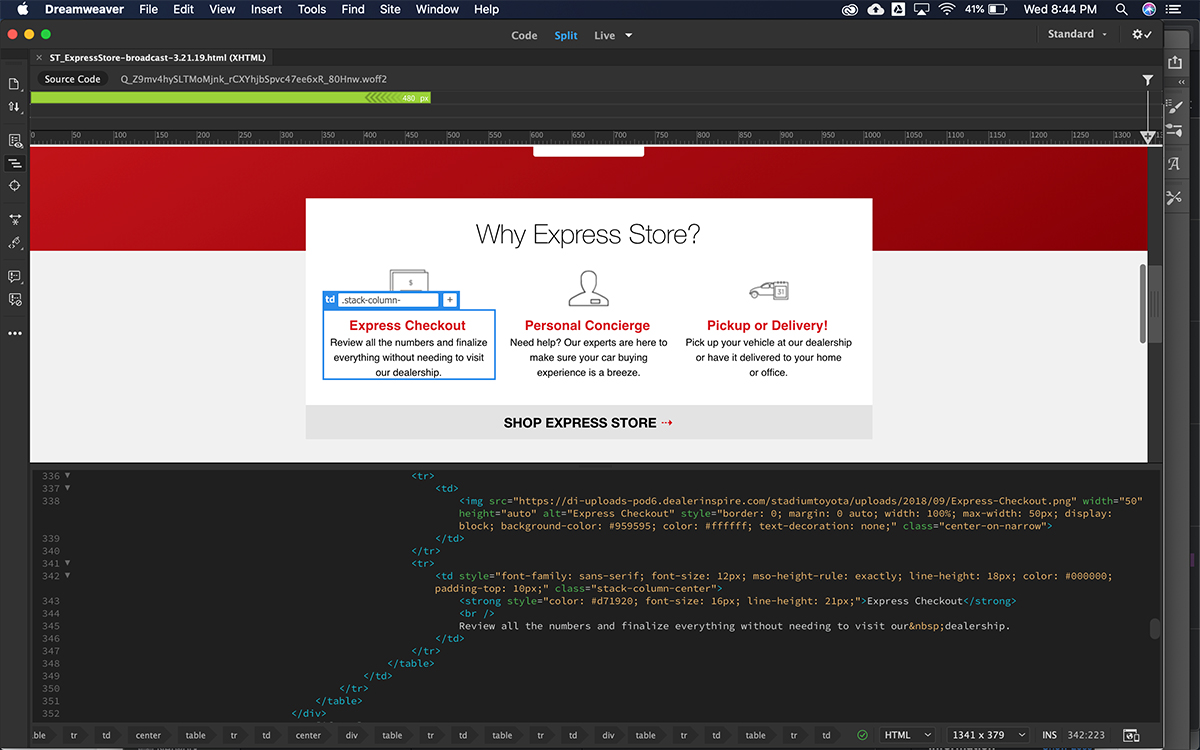The image size is (1200, 750).
Task: Collapse code fold arrow at line 337
Action: pyautogui.click(x=67, y=488)
